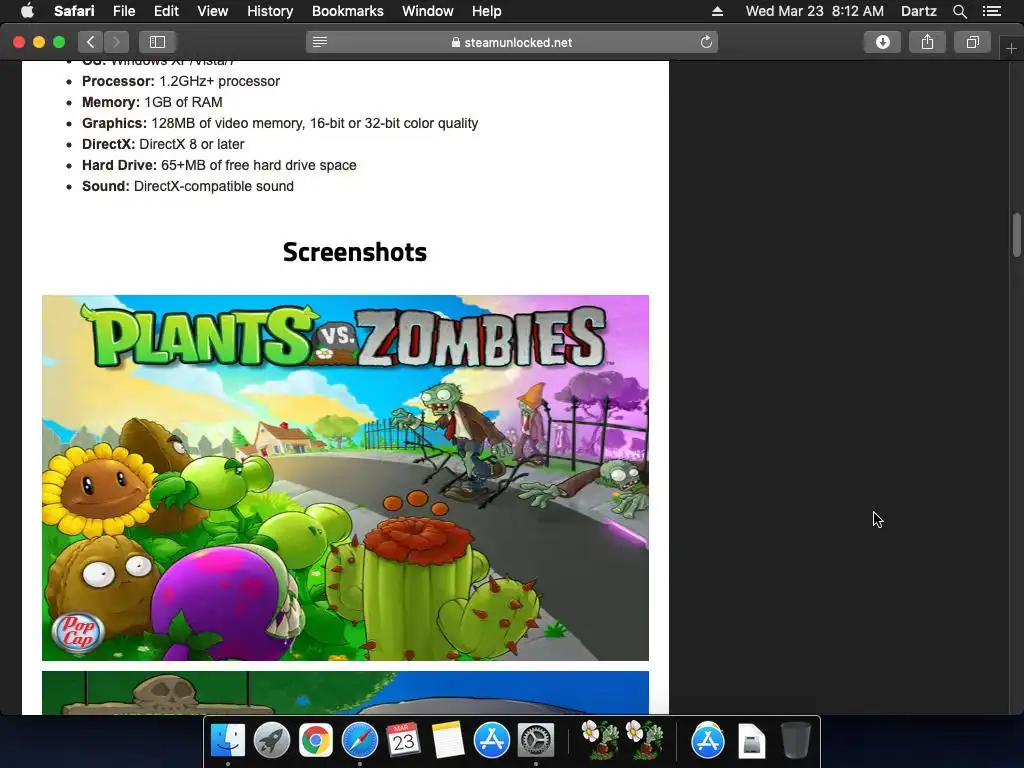Click the Dartz user name in menu bar
Viewport: 1024px width, 768px height.
pos(918,11)
